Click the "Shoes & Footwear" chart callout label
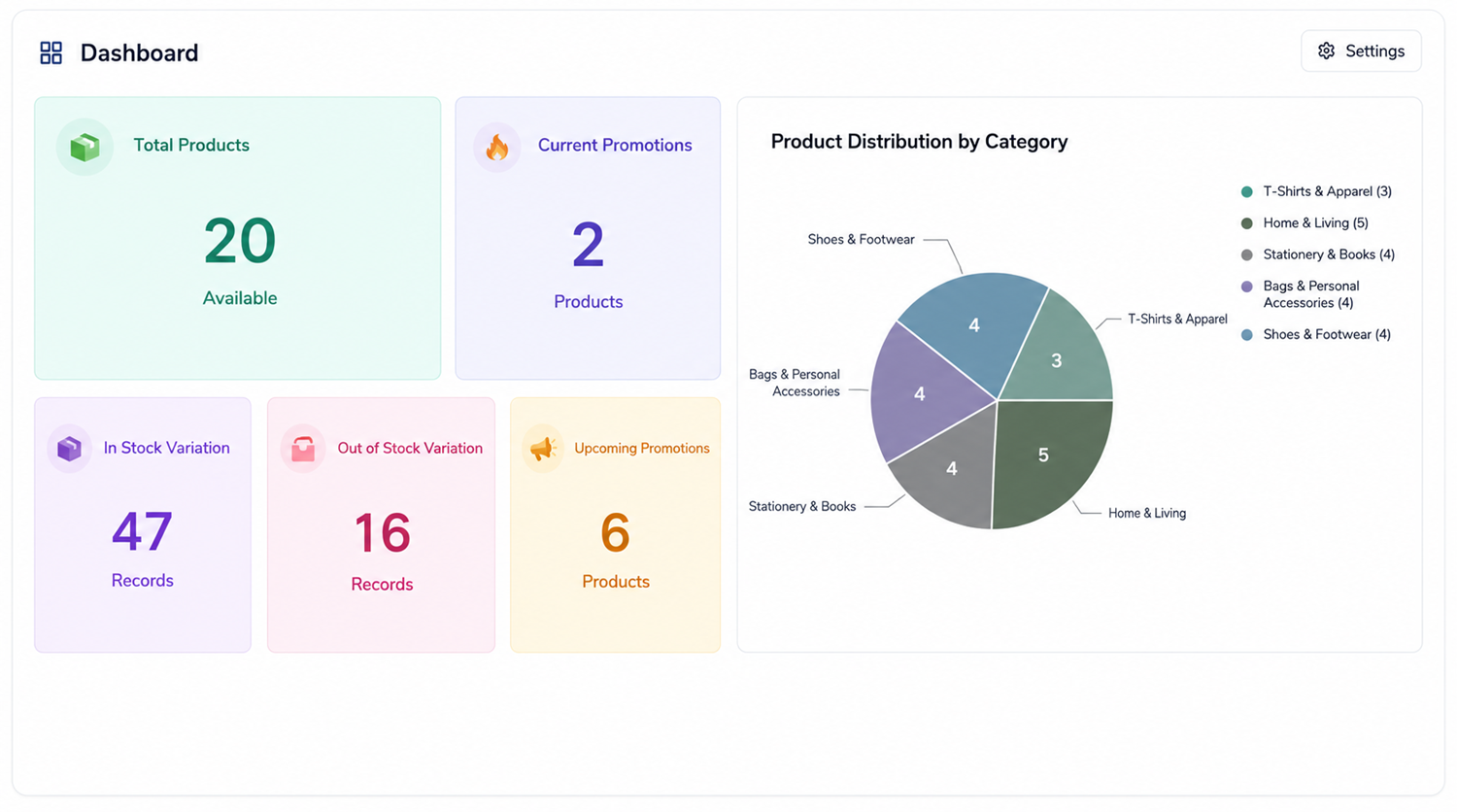 862,239
